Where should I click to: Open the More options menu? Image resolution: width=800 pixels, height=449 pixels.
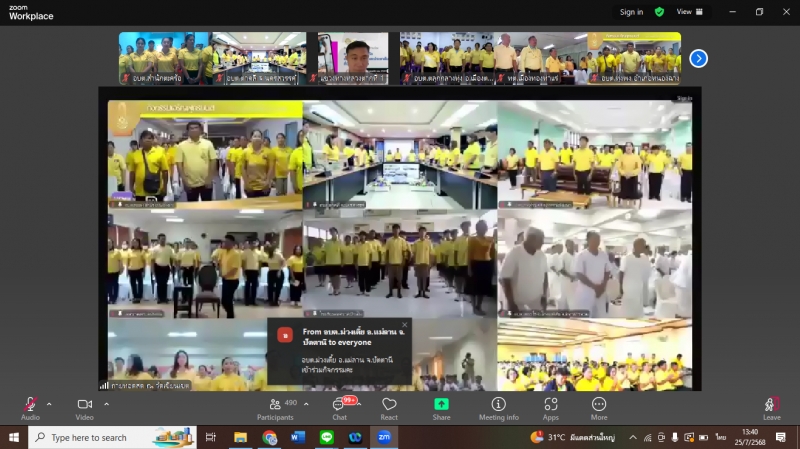[599, 408]
